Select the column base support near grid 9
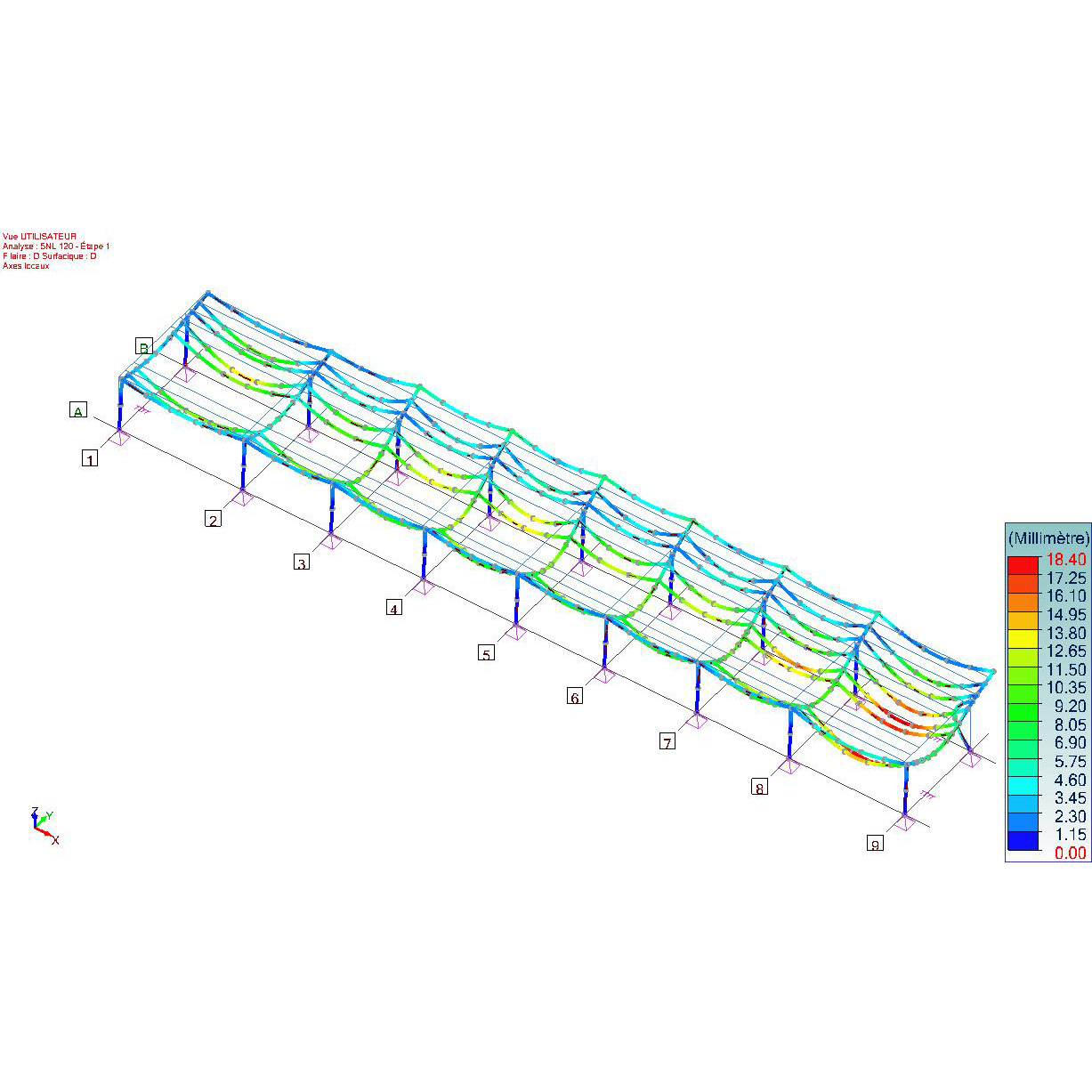 pos(905,821)
